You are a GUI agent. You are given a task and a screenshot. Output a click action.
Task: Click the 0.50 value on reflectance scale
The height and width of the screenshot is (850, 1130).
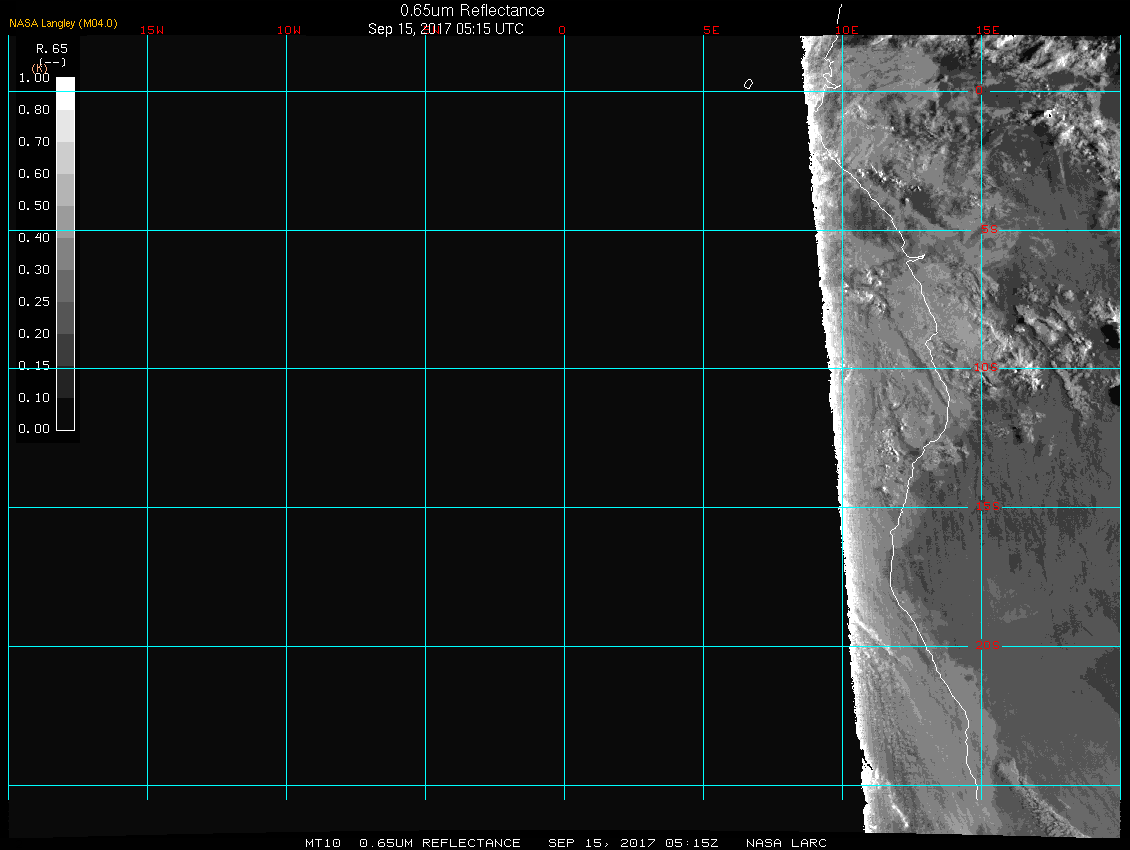34,205
